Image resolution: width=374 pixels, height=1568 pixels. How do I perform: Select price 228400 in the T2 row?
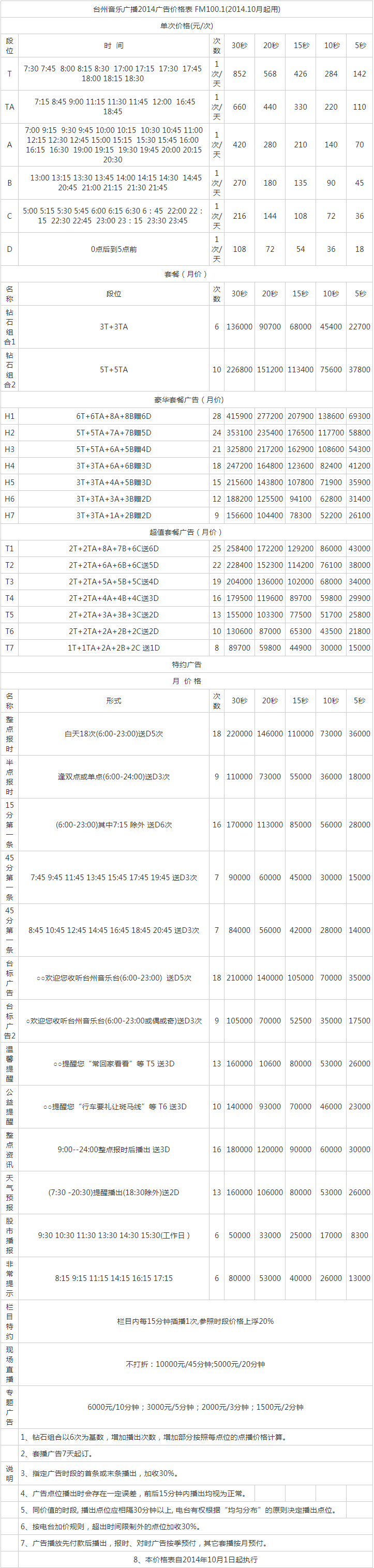point(240,565)
